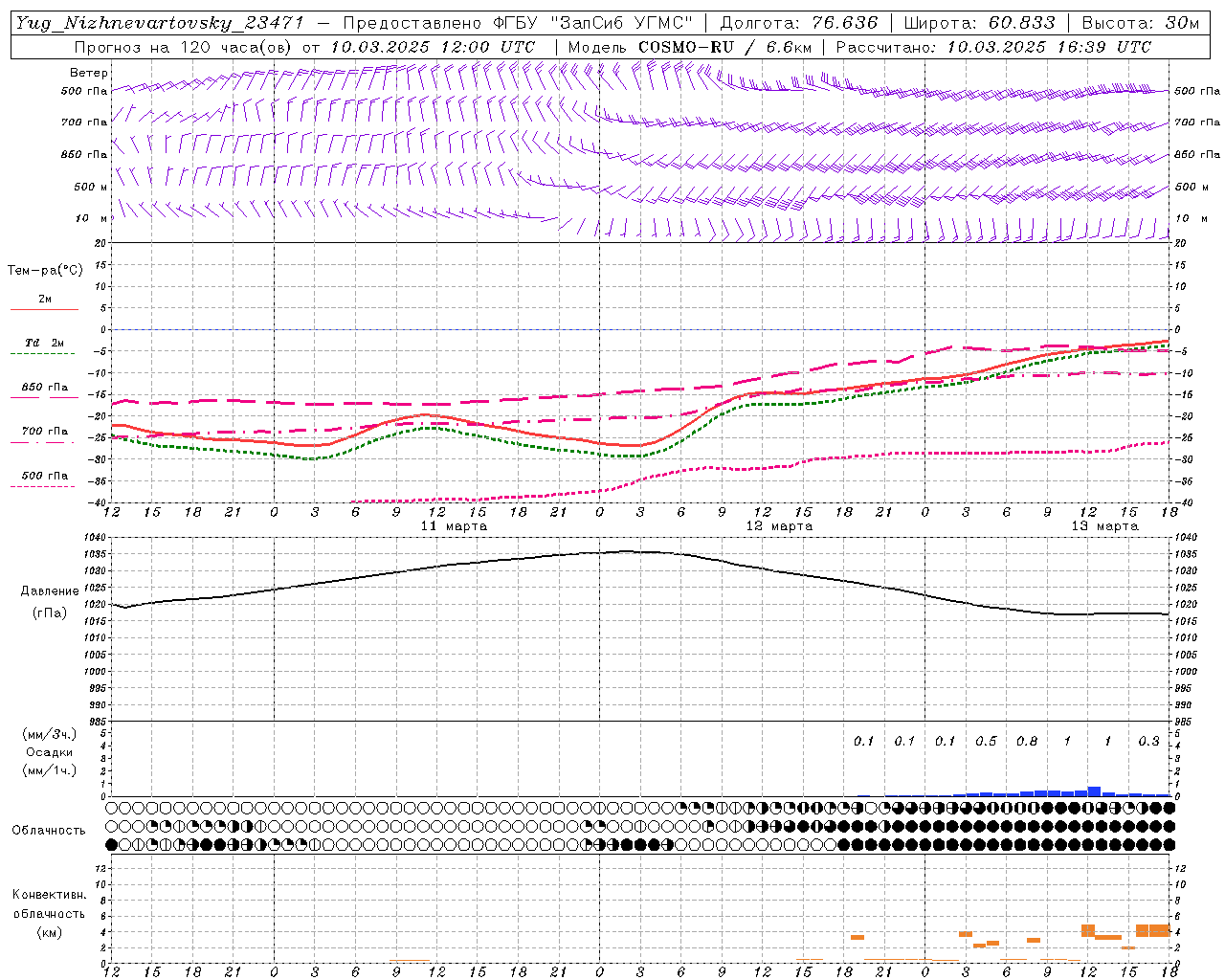Click the "Прогноз на 120 часа(ов)" text
Viewport: 1225px width, 980px height.
point(185,47)
